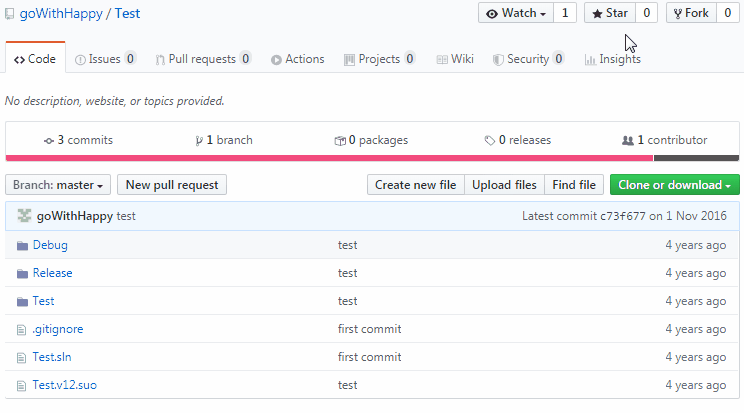Viewport: 744px width, 413px height.
Task: Click the repository book icon beside goWithHappy
Action: click(9, 14)
